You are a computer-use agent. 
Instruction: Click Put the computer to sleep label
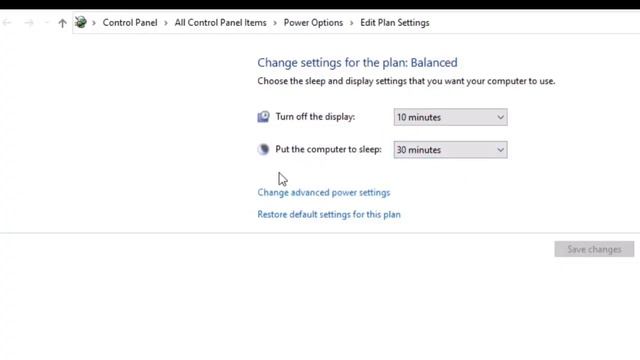(x=329, y=149)
